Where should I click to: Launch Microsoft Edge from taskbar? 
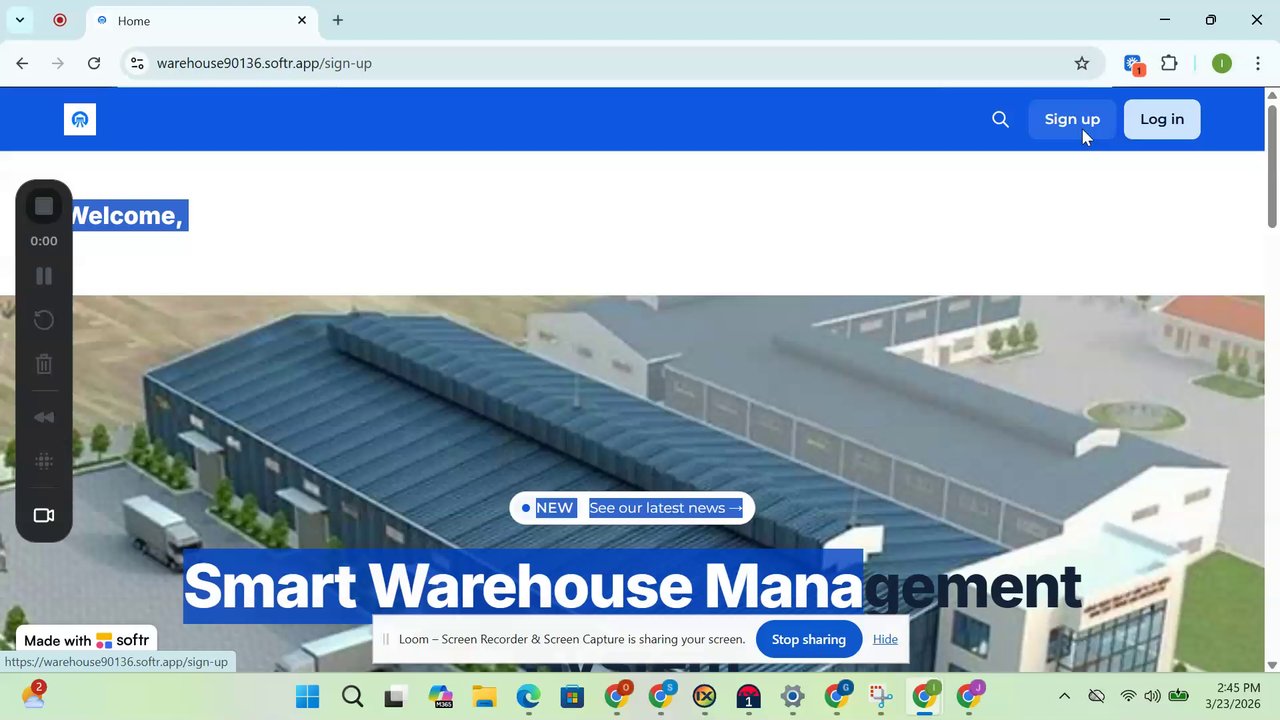[x=528, y=697]
